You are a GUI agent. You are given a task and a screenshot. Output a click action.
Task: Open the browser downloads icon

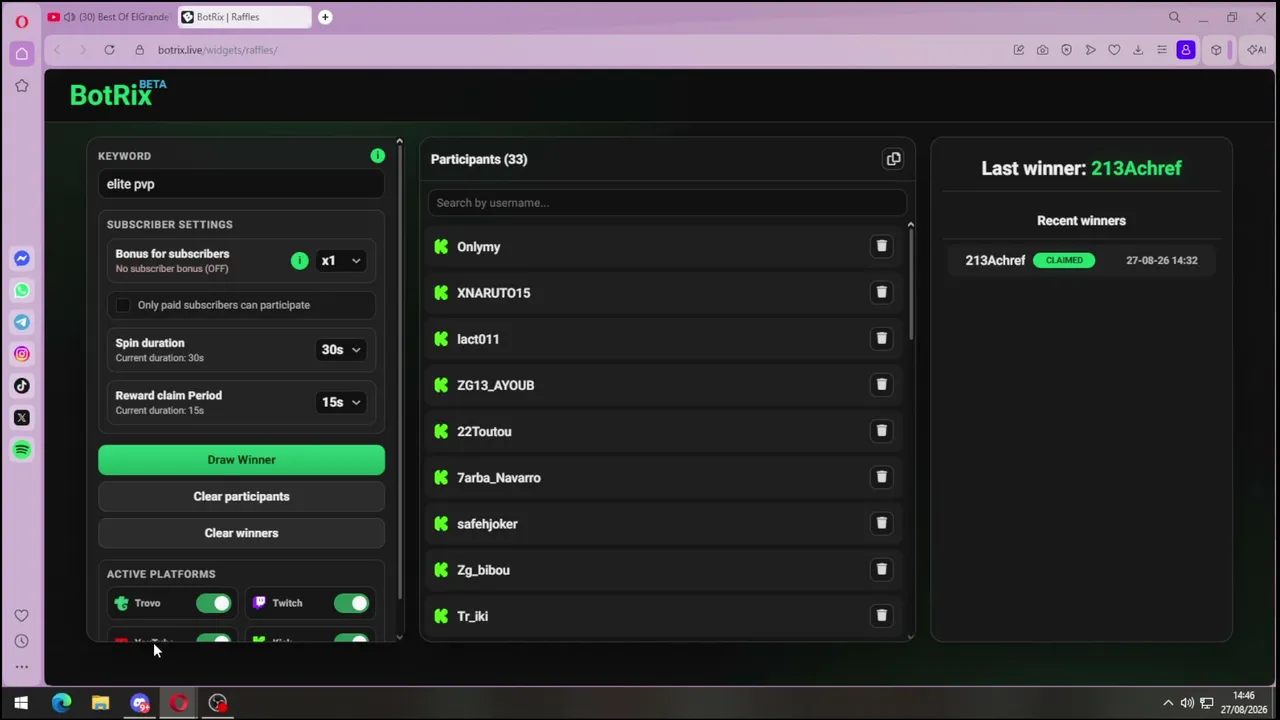[1138, 50]
